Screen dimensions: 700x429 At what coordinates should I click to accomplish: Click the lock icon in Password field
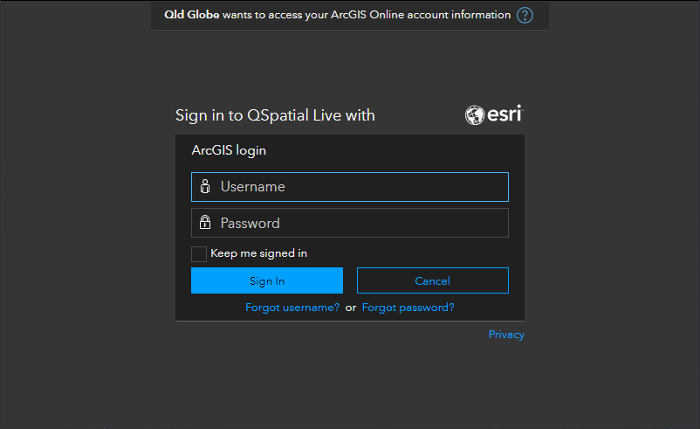(205, 223)
